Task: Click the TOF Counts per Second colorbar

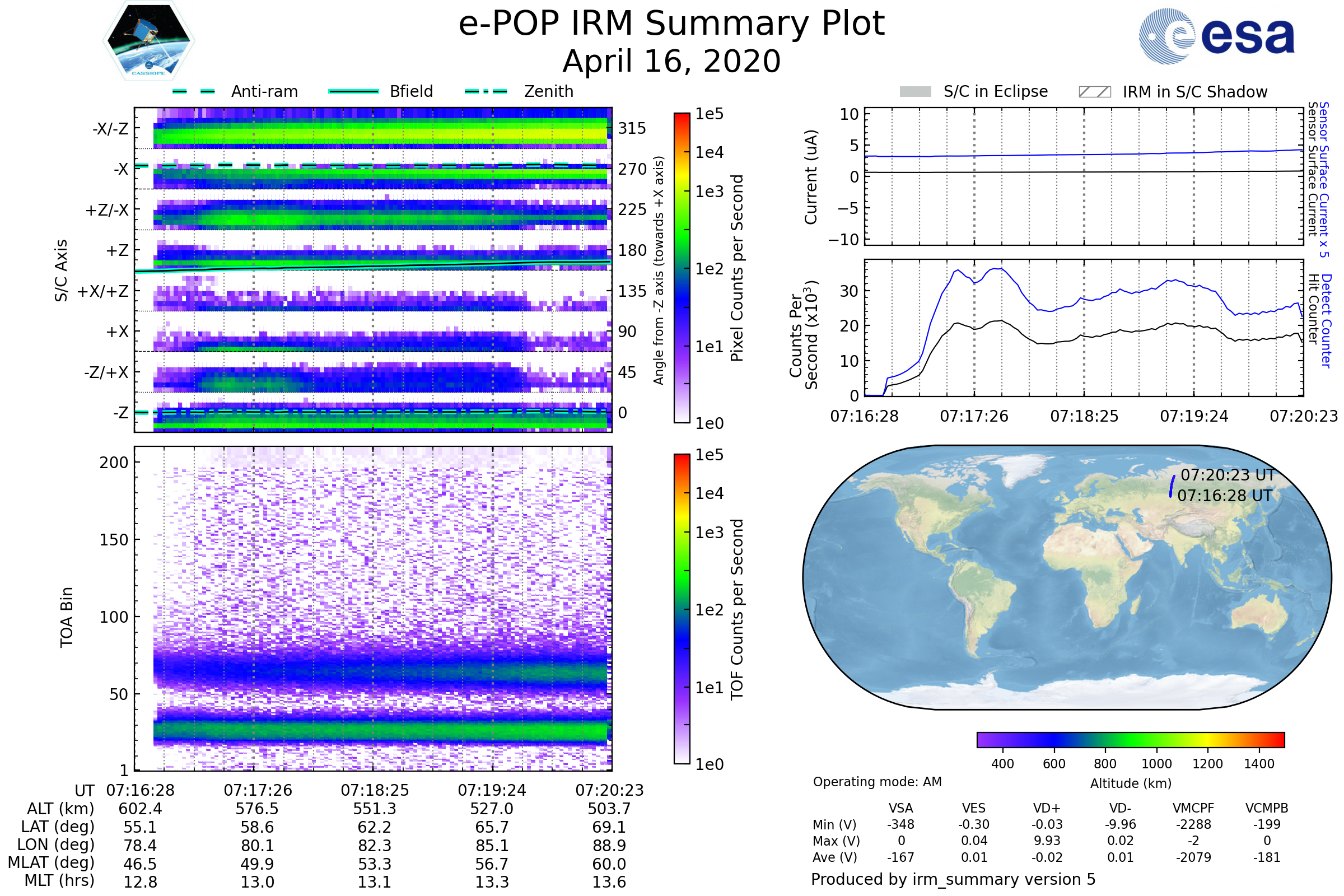Action: pyautogui.click(x=682, y=609)
